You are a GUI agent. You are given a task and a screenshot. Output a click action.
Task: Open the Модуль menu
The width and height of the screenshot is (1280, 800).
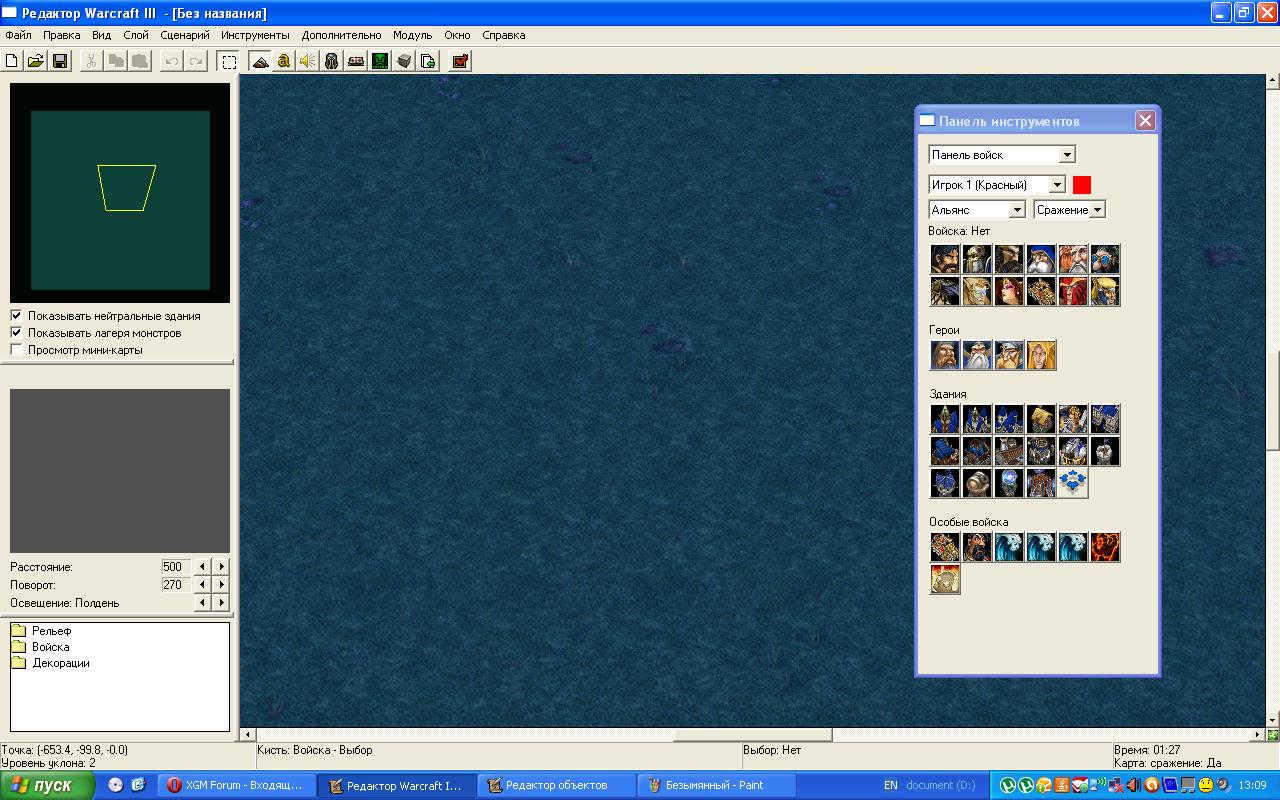pos(412,35)
